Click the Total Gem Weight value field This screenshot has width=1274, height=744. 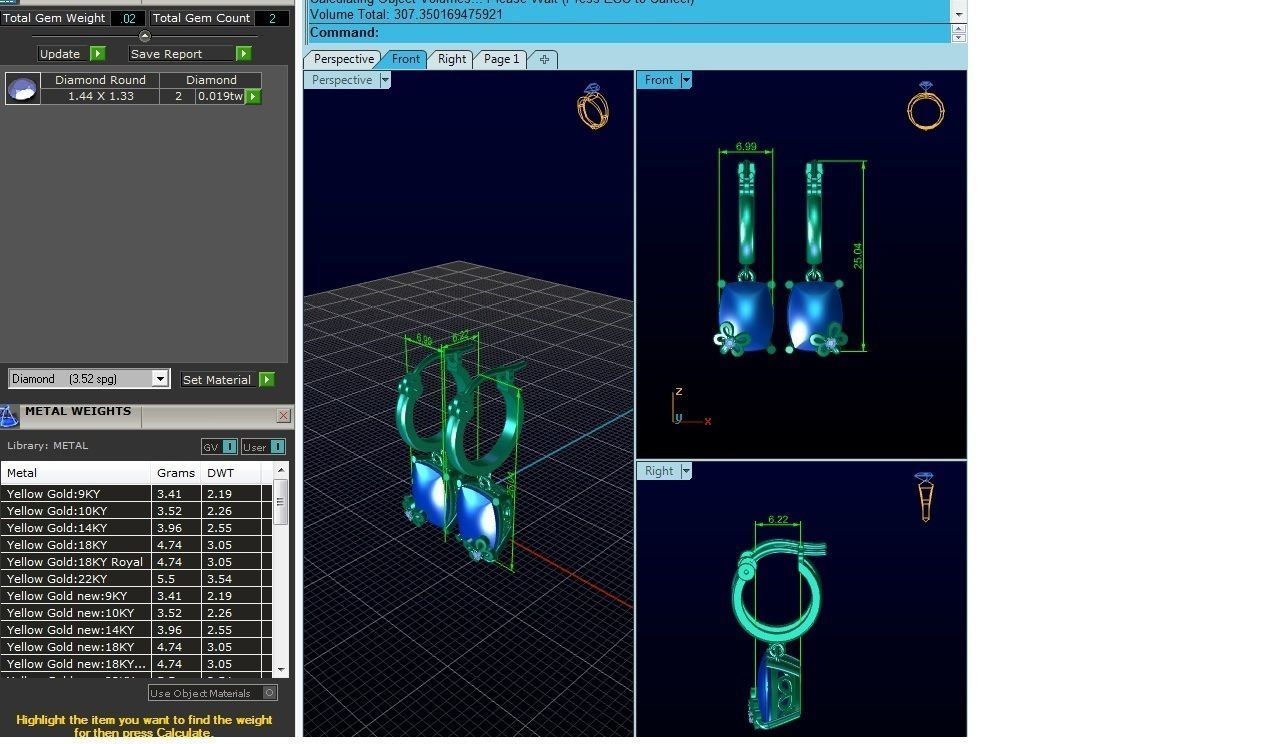pyautogui.click(x=128, y=18)
